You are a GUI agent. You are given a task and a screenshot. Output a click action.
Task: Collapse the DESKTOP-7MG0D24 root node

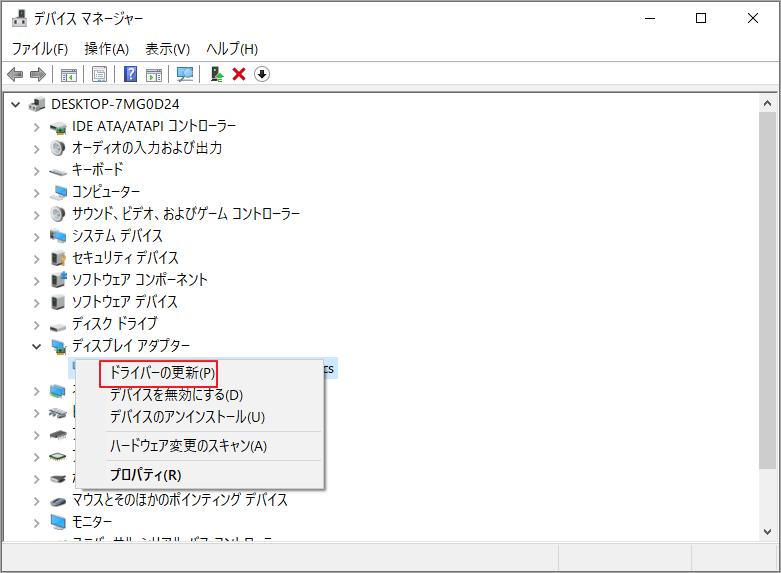16,105
